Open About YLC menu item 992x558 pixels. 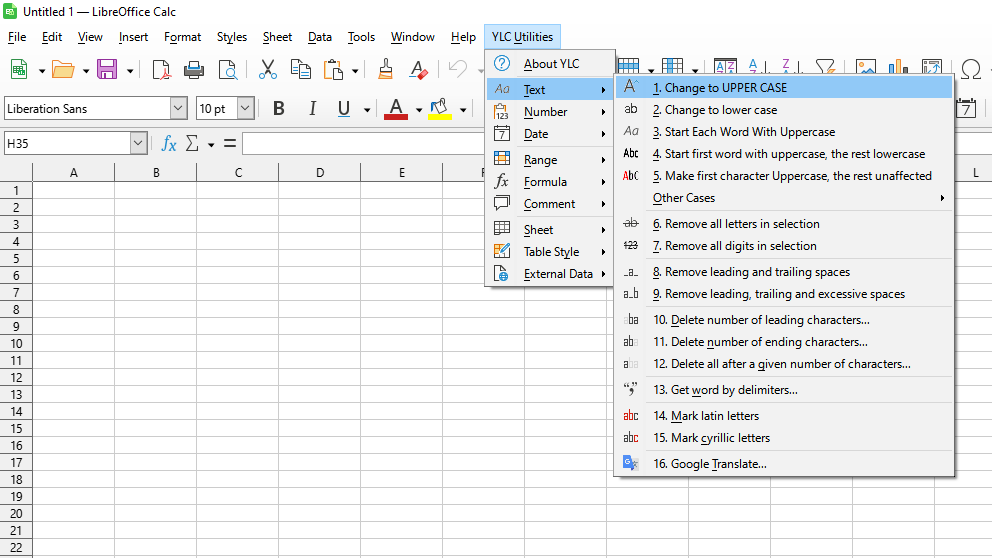coord(551,64)
